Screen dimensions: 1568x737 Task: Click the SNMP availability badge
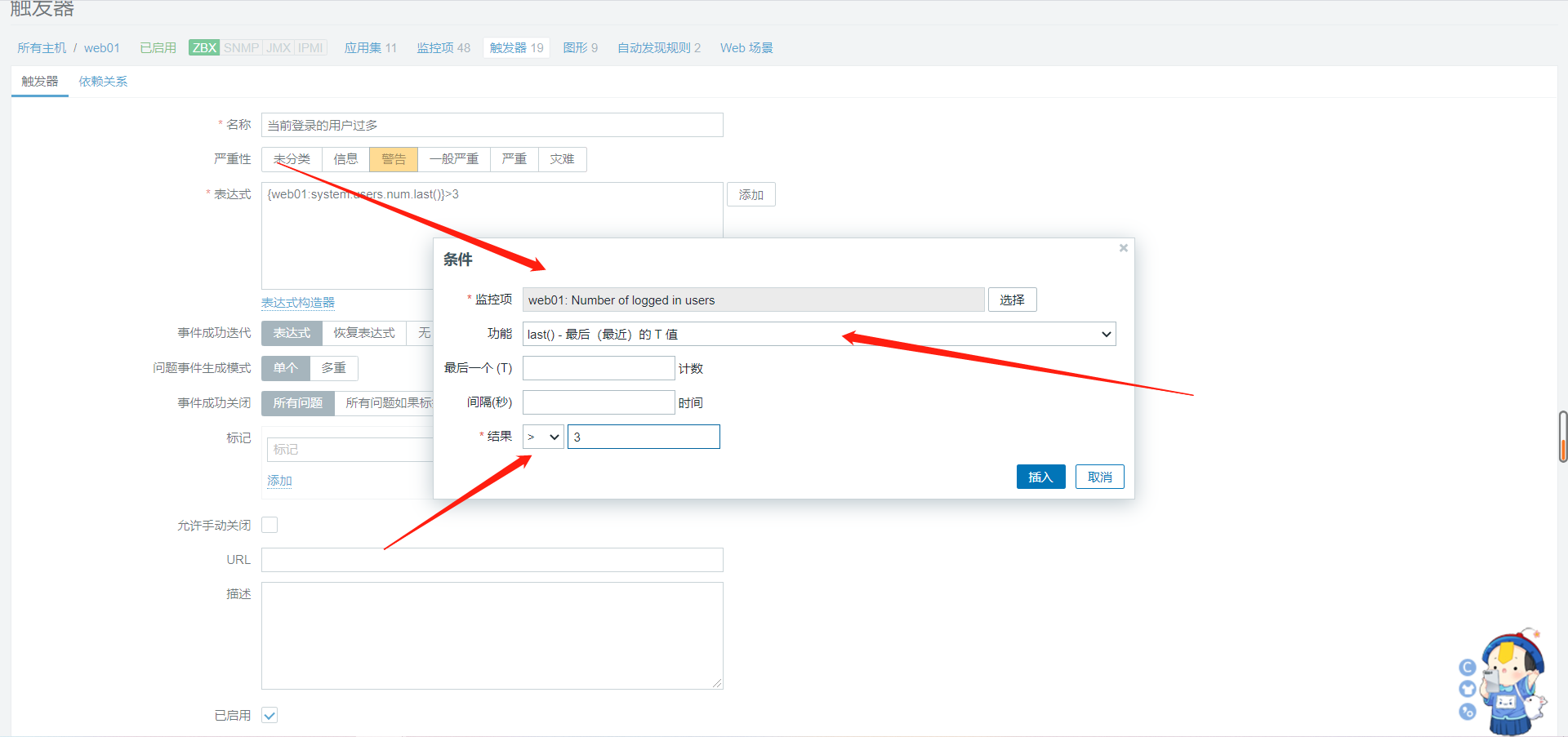click(241, 48)
